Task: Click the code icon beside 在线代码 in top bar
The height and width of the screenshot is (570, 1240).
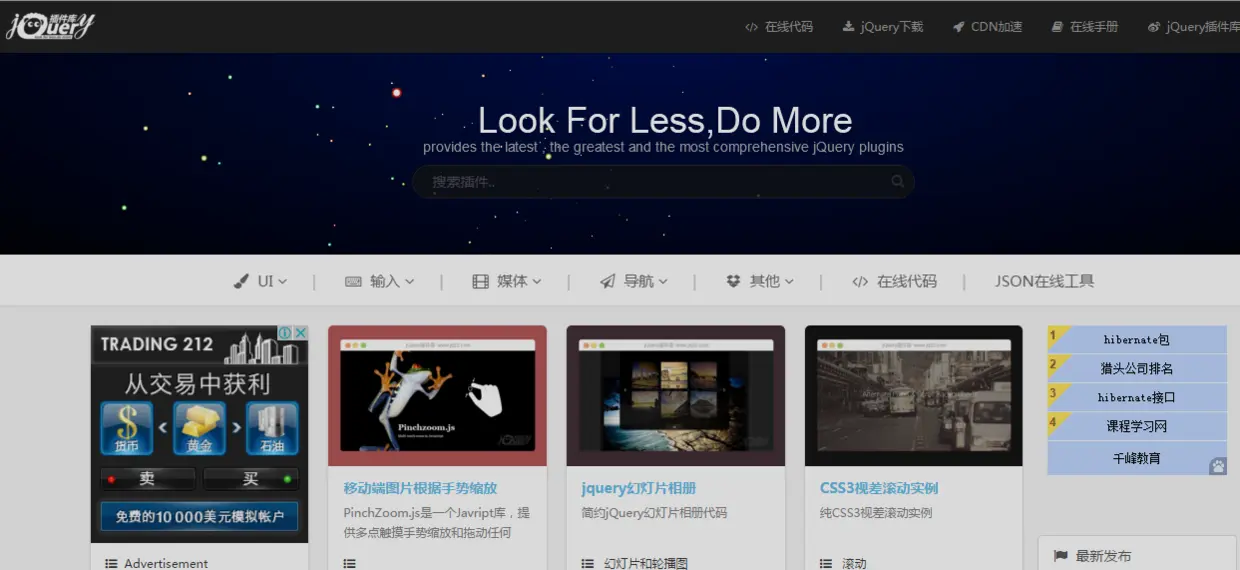Action: coord(751,27)
